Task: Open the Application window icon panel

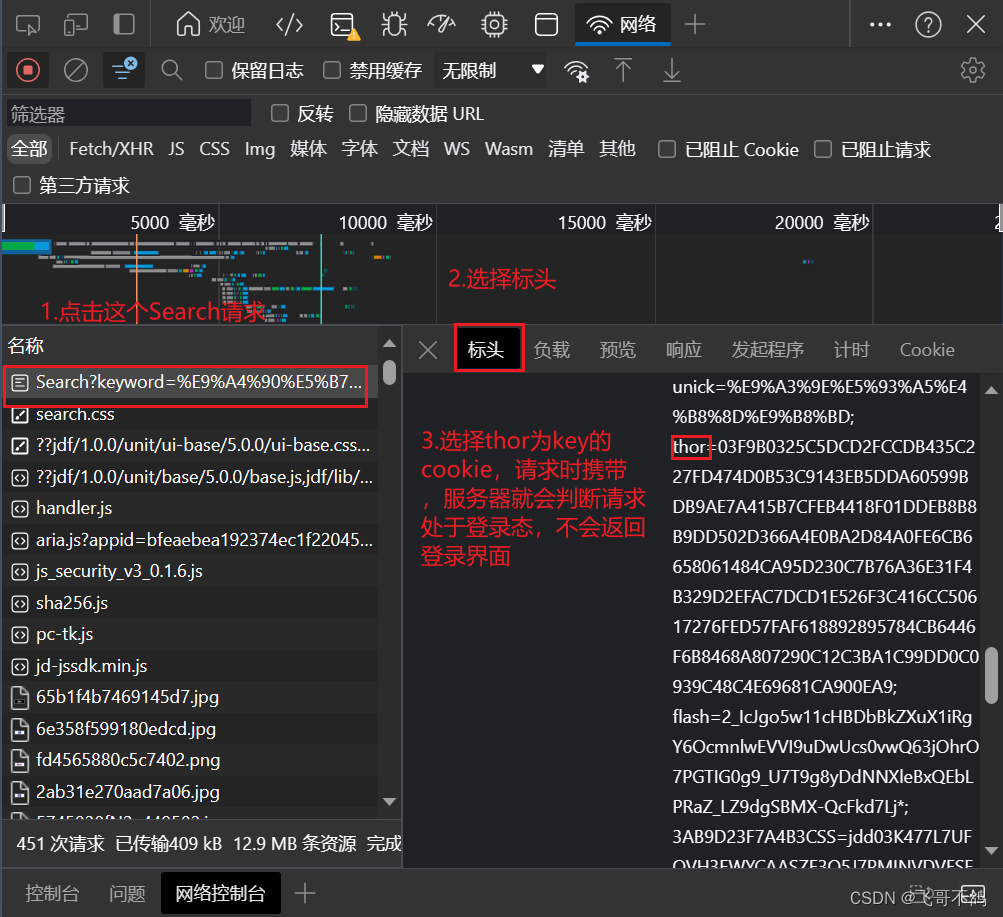Action: click(546, 25)
